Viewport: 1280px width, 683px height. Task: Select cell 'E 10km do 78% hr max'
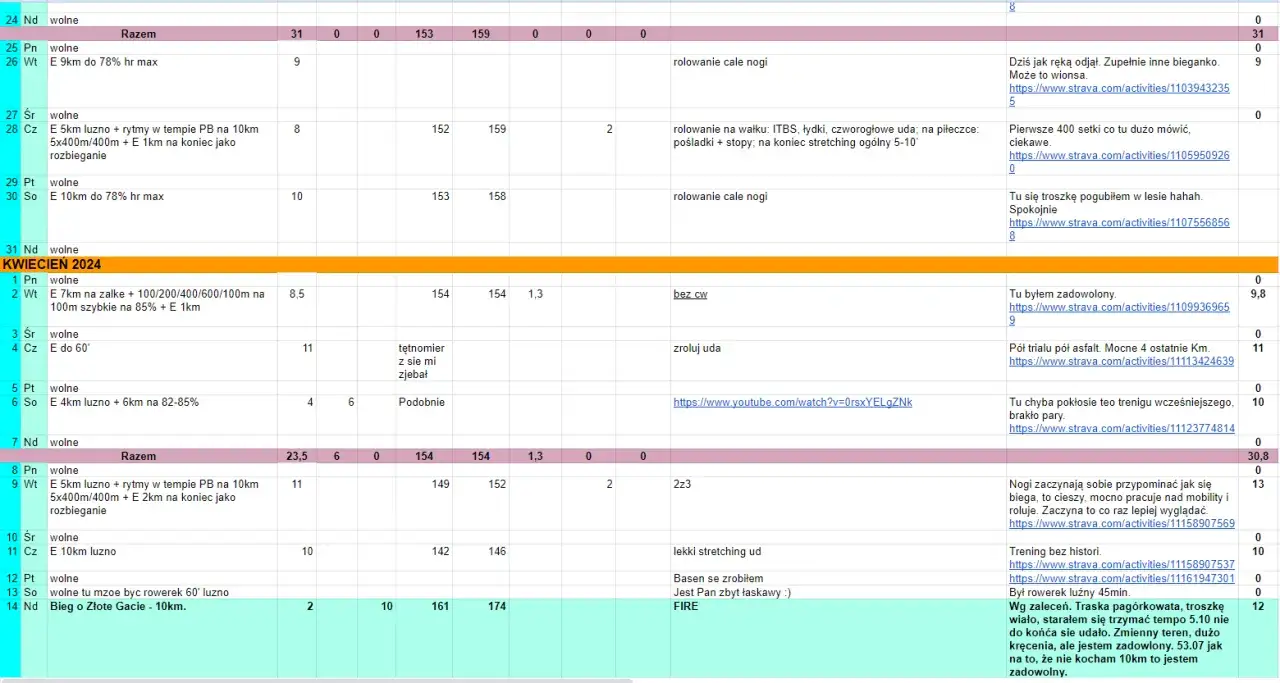162,216
